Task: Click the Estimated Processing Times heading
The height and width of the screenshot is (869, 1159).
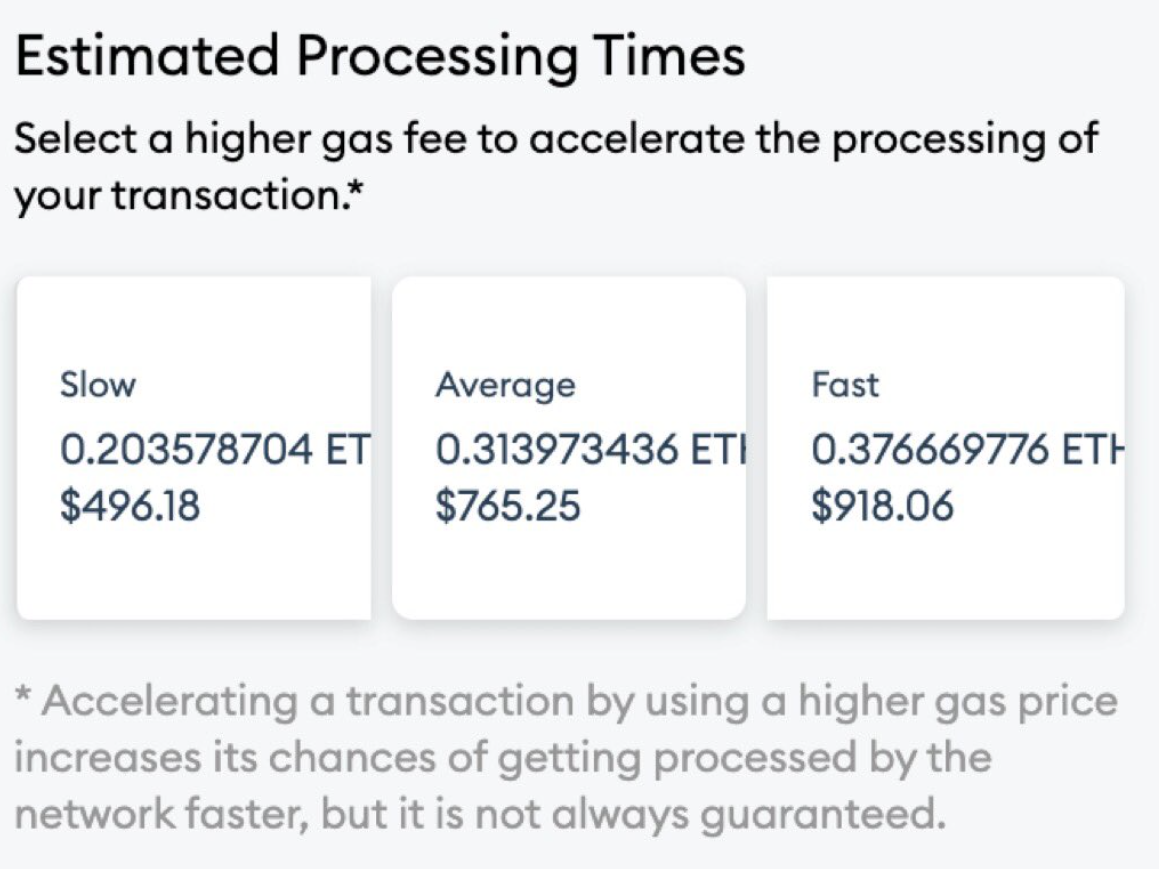Action: (x=380, y=57)
